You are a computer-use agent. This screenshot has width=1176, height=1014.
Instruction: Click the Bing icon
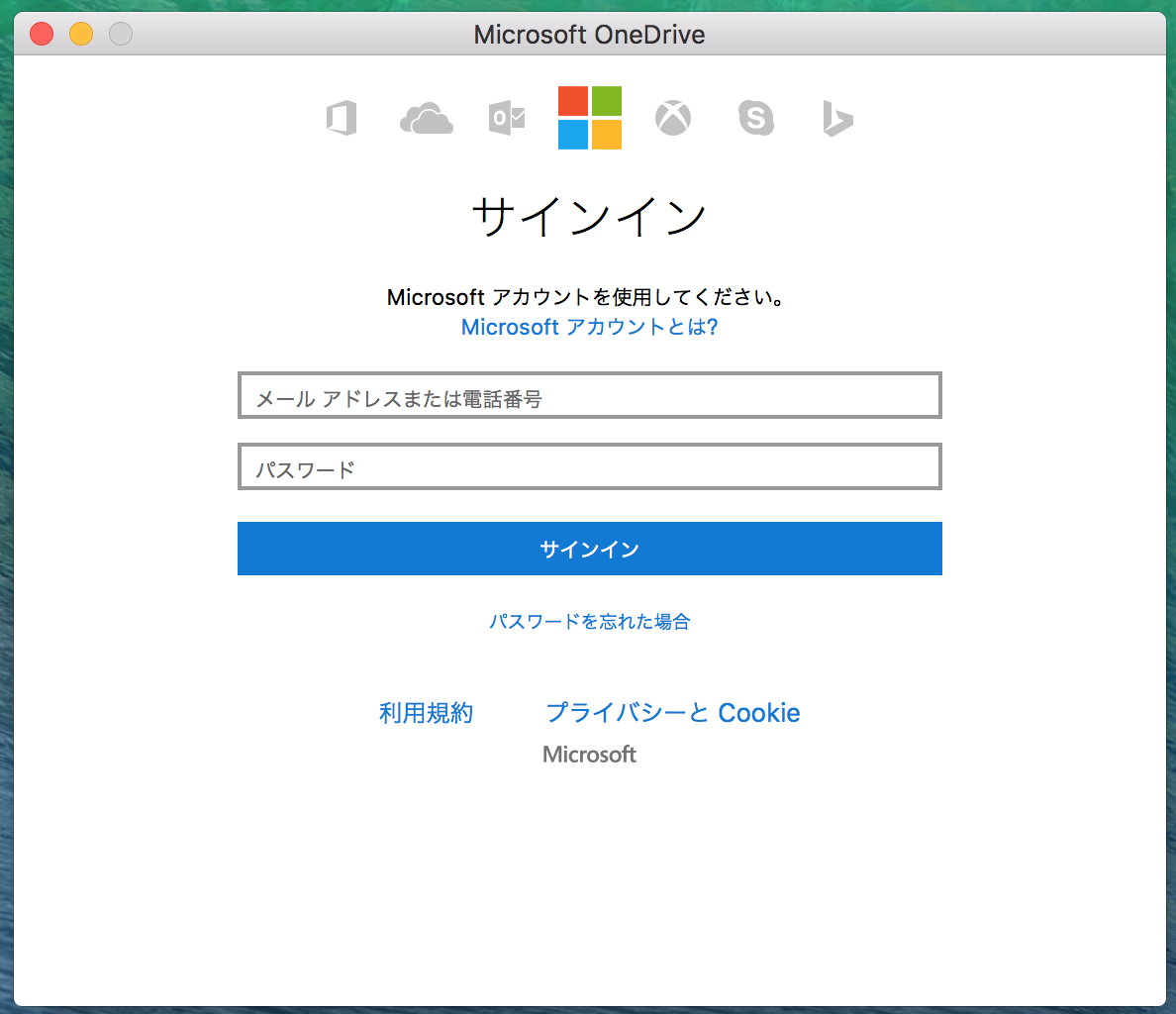point(837,118)
